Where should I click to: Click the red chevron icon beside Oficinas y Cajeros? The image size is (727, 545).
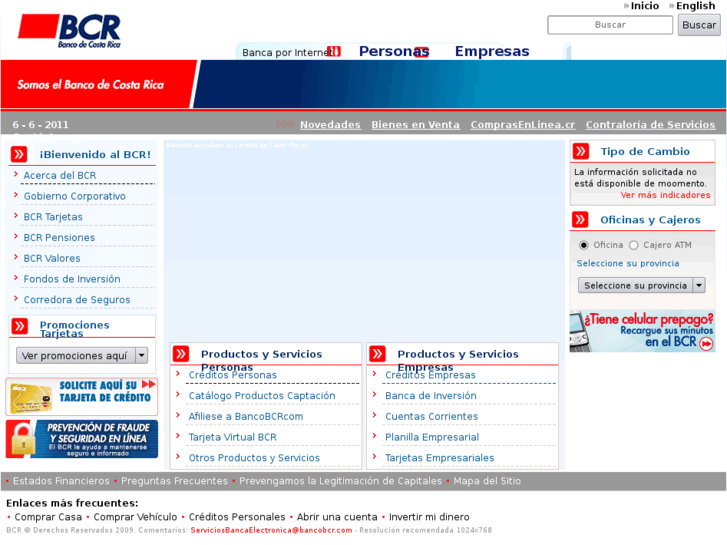click(580, 219)
